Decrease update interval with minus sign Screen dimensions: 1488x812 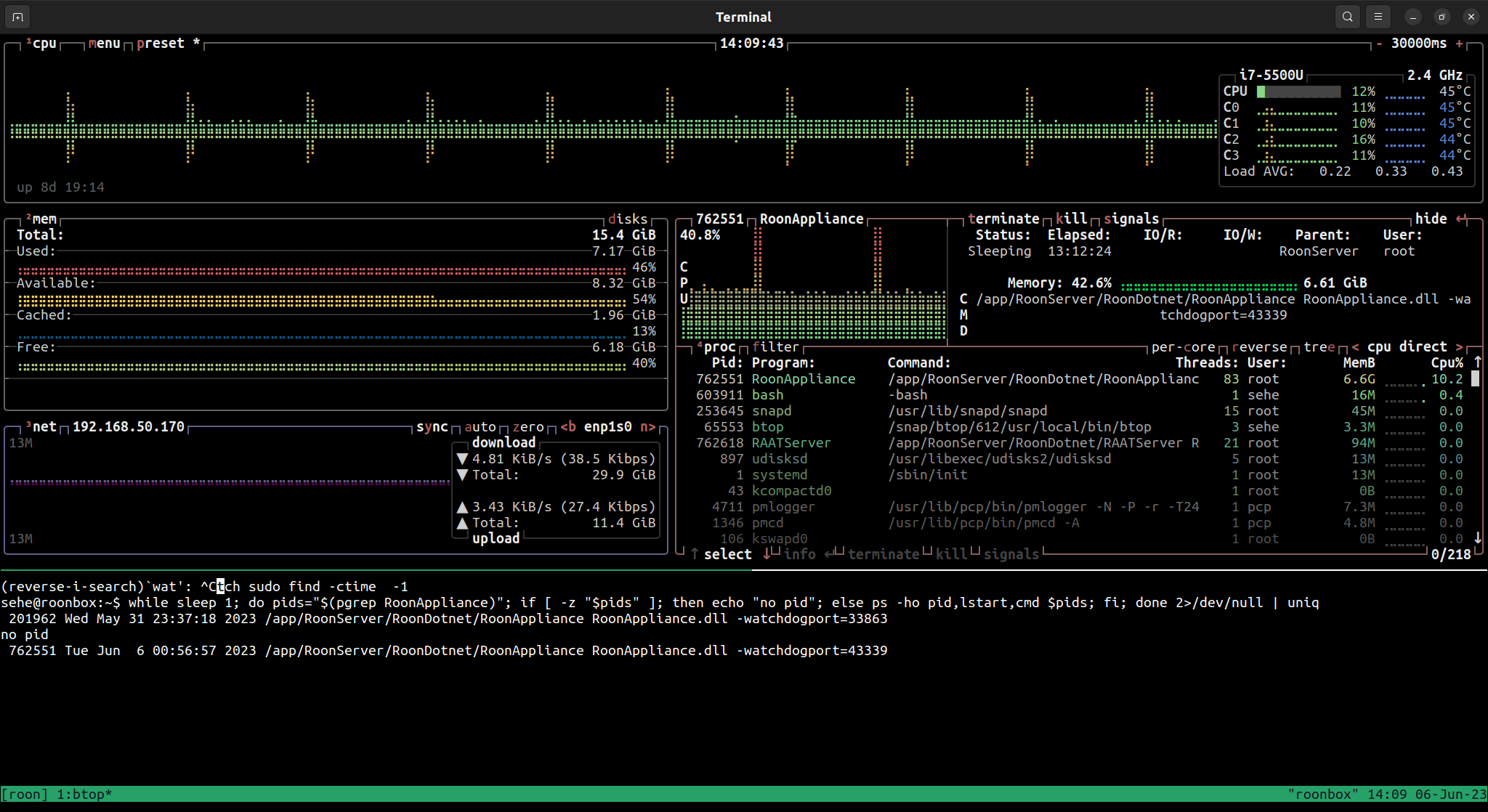coord(1379,44)
